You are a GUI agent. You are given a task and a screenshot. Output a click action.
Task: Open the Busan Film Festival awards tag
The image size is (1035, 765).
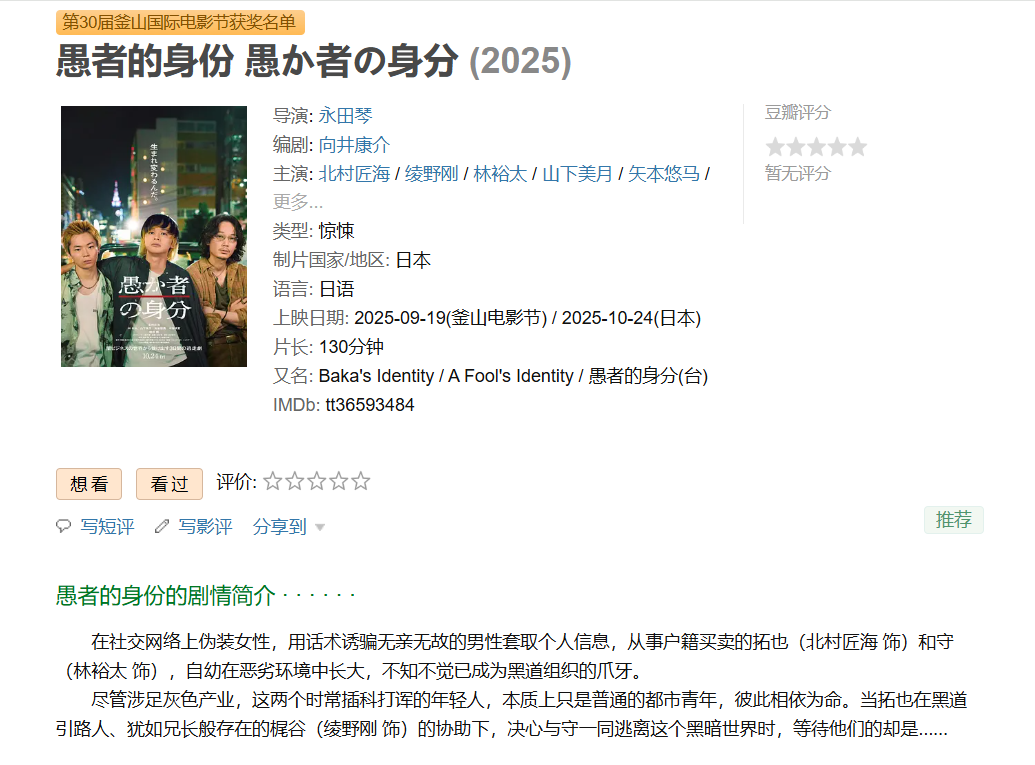pos(180,22)
